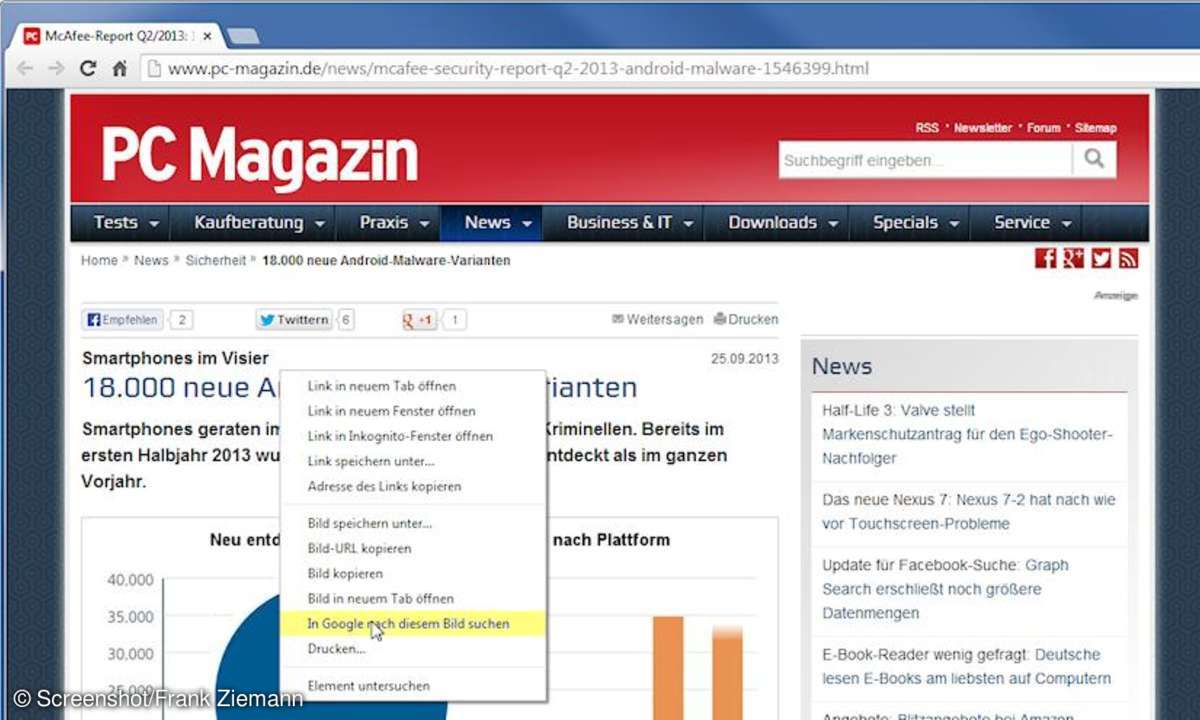Image resolution: width=1200 pixels, height=720 pixels.
Task: Open the Twitter social icon
Action: pos(1101,259)
